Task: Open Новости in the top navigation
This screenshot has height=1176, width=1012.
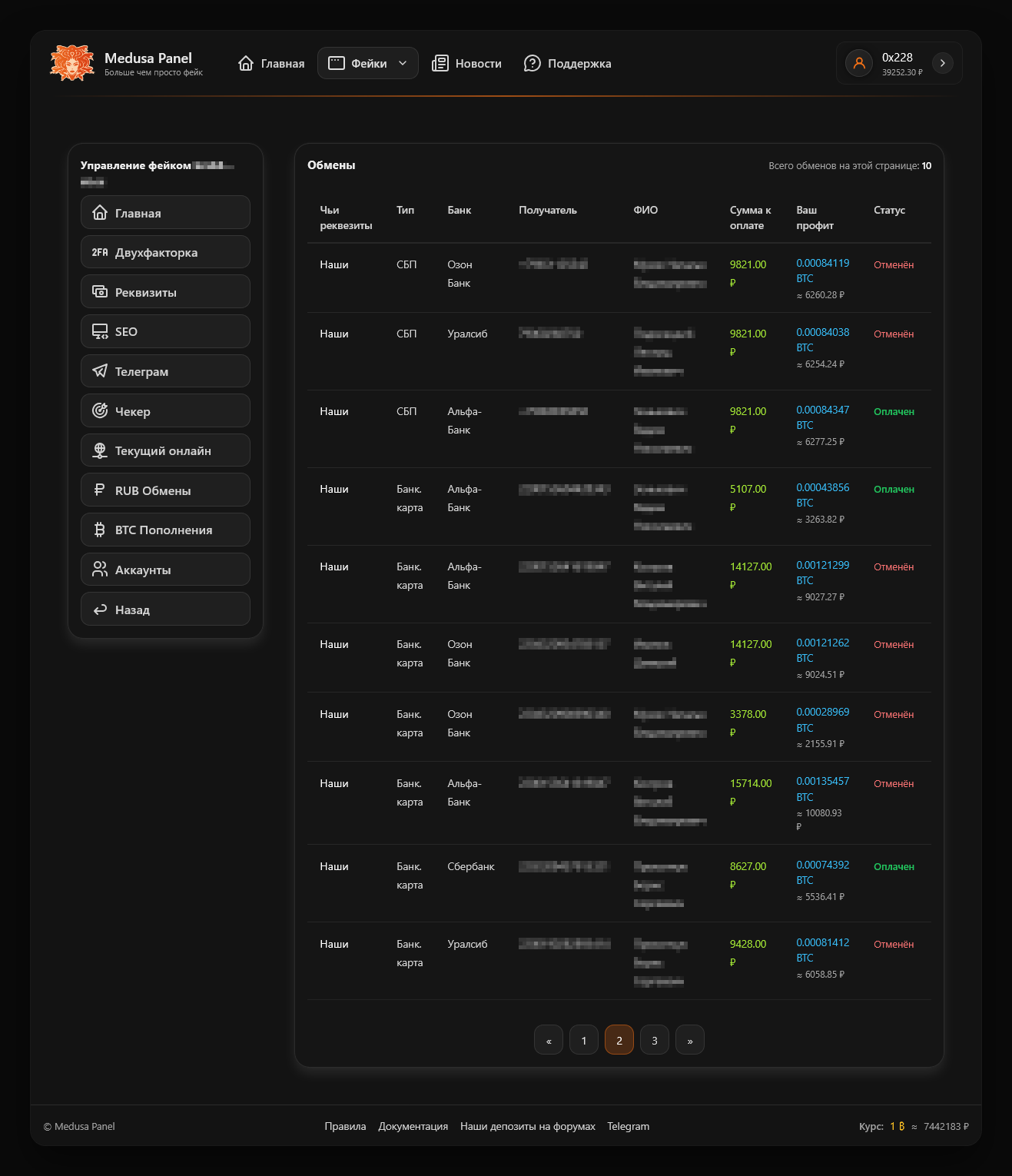Action: pos(466,63)
